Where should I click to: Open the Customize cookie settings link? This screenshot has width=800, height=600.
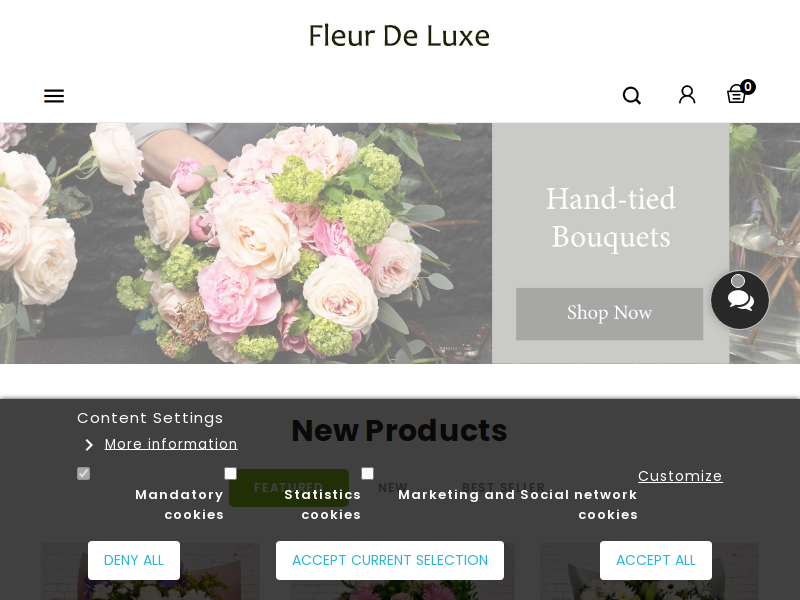680,476
